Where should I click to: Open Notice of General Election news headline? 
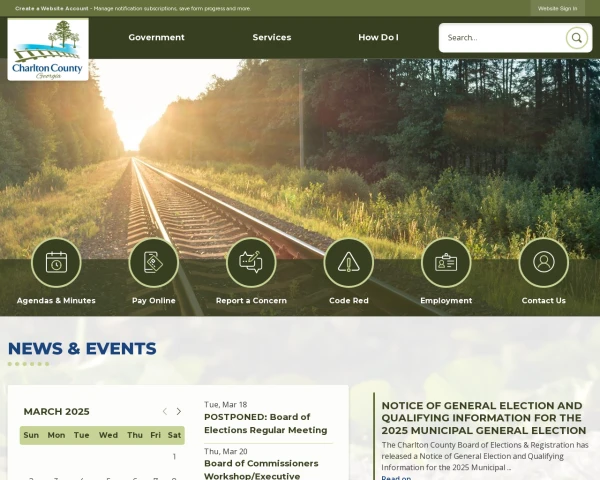[484, 418]
